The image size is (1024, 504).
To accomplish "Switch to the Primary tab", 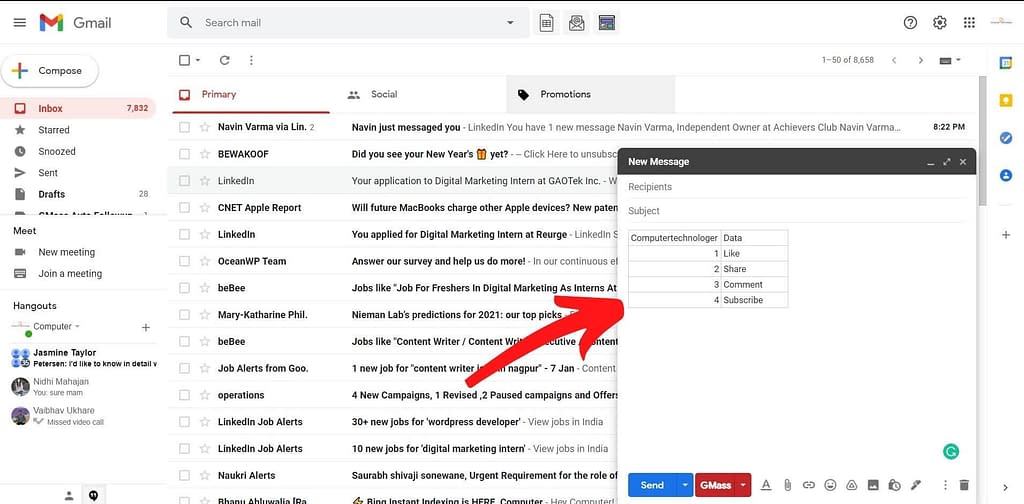I will coord(251,95).
